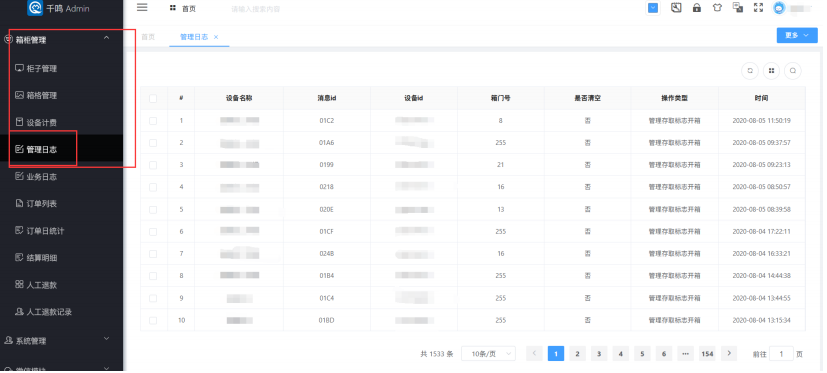Image resolution: width=827 pixels, height=373 pixels.
Task: Open 人工退款 sidebar item
Action: (x=62, y=285)
